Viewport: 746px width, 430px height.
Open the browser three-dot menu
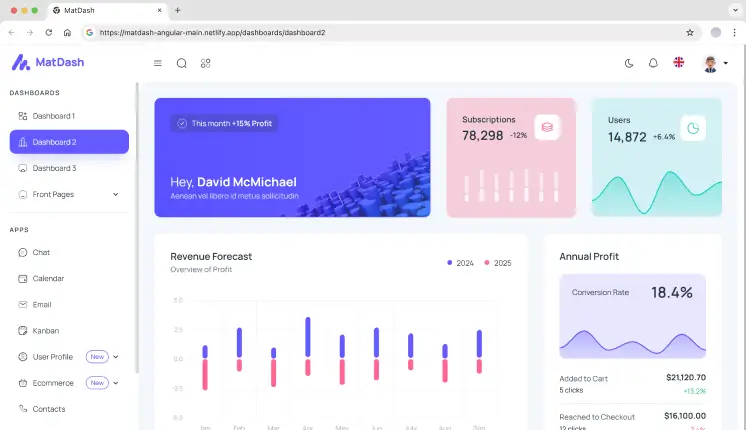click(x=734, y=32)
